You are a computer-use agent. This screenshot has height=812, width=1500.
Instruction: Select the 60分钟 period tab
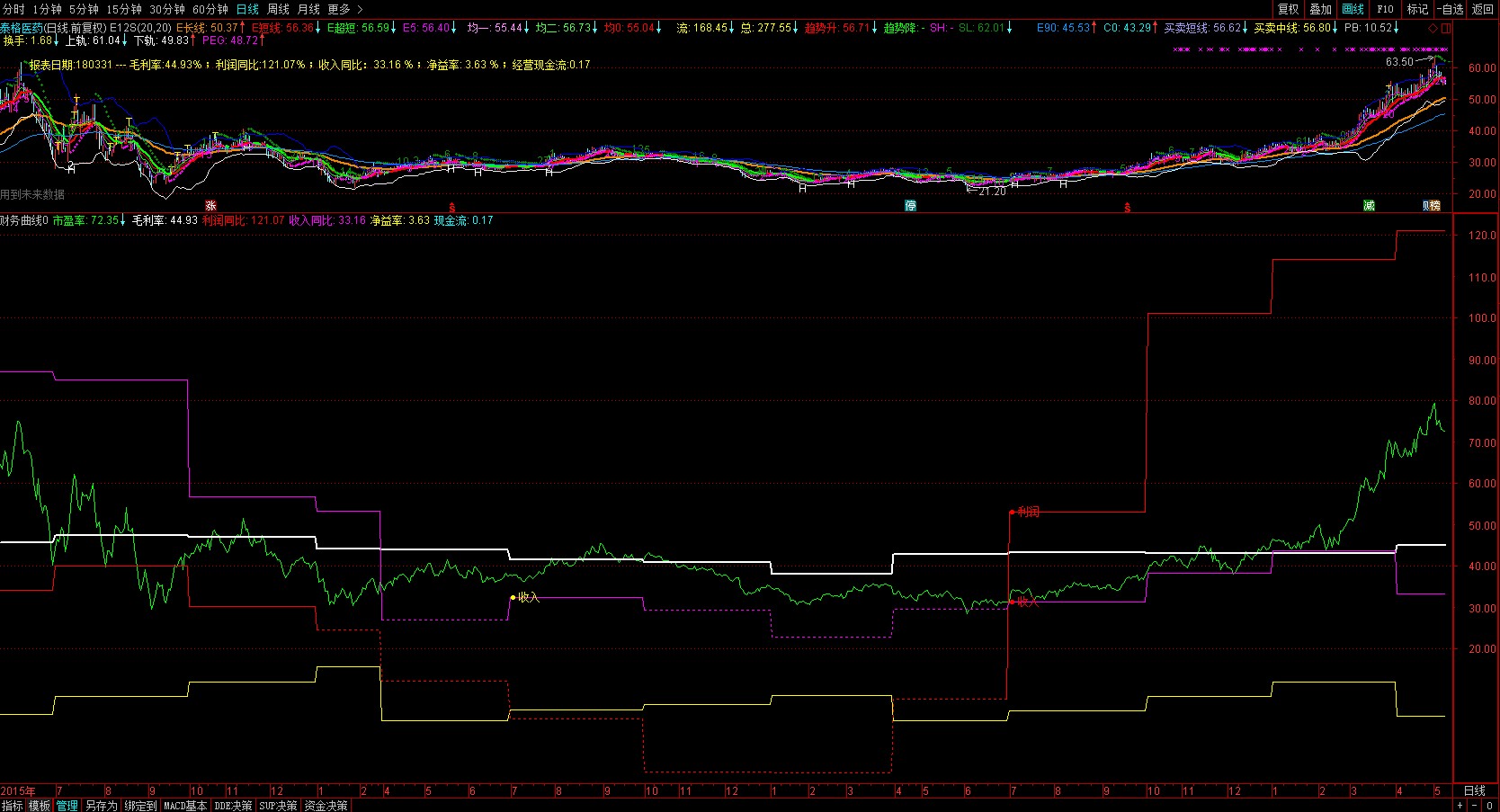pos(210,9)
